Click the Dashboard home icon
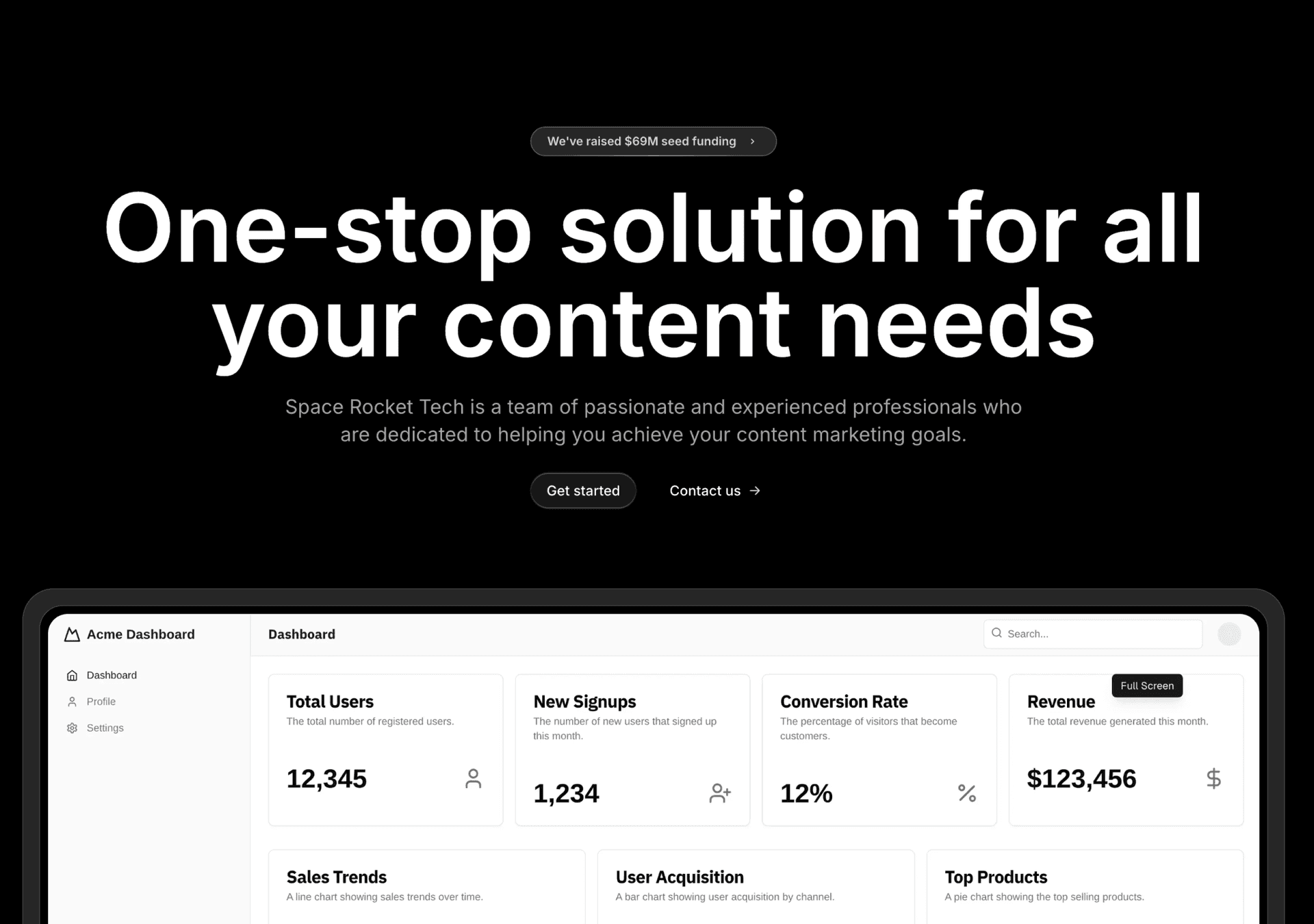Image resolution: width=1314 pixels, height=924 pixels. pos(72,674)
